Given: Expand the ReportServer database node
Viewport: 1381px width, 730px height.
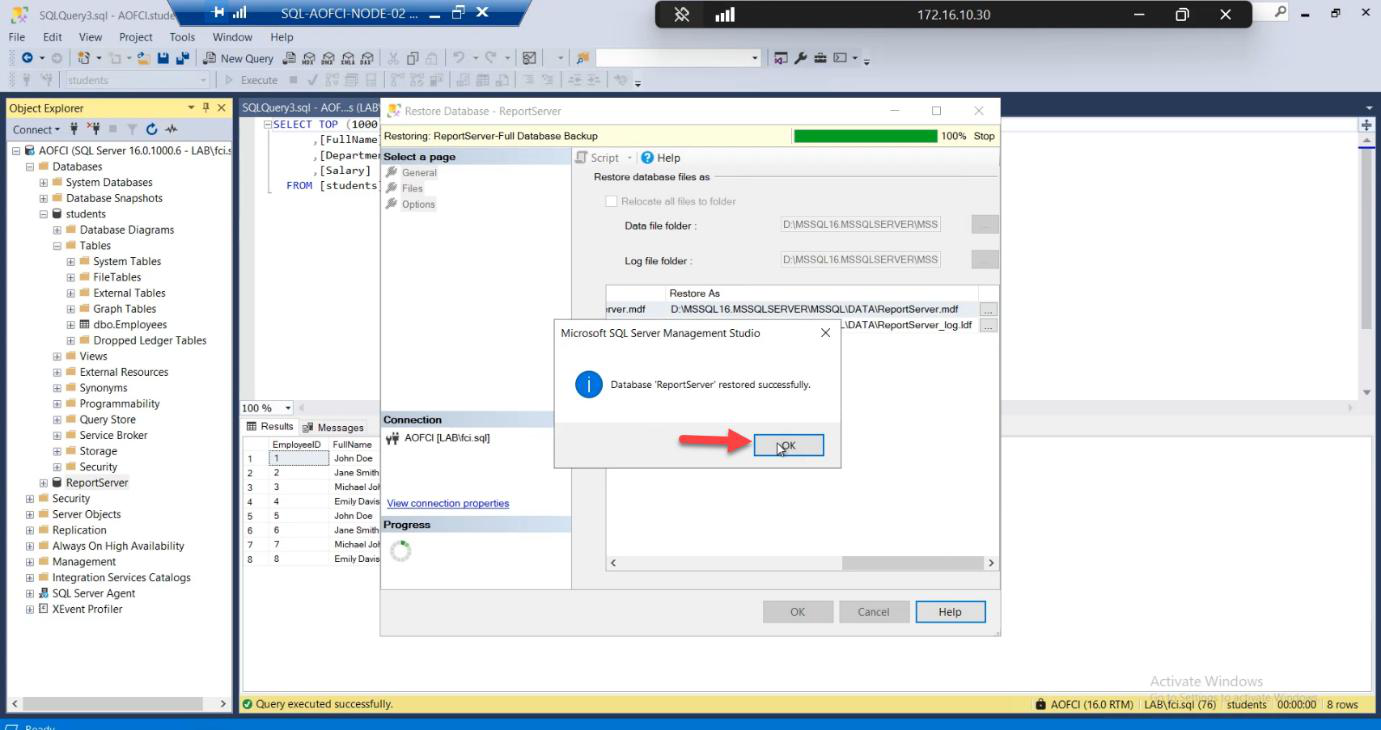Looking at the screenshot, I should 44,483.
